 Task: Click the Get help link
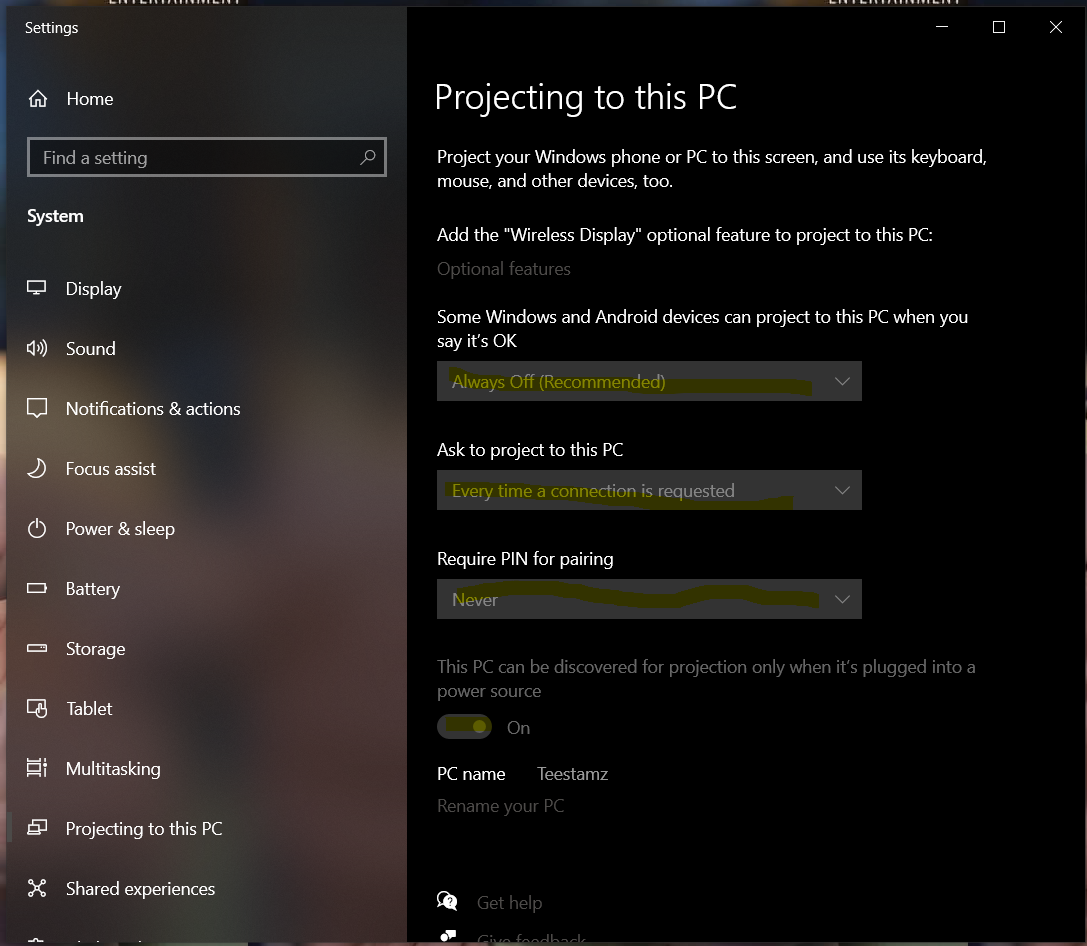point(509,903)
